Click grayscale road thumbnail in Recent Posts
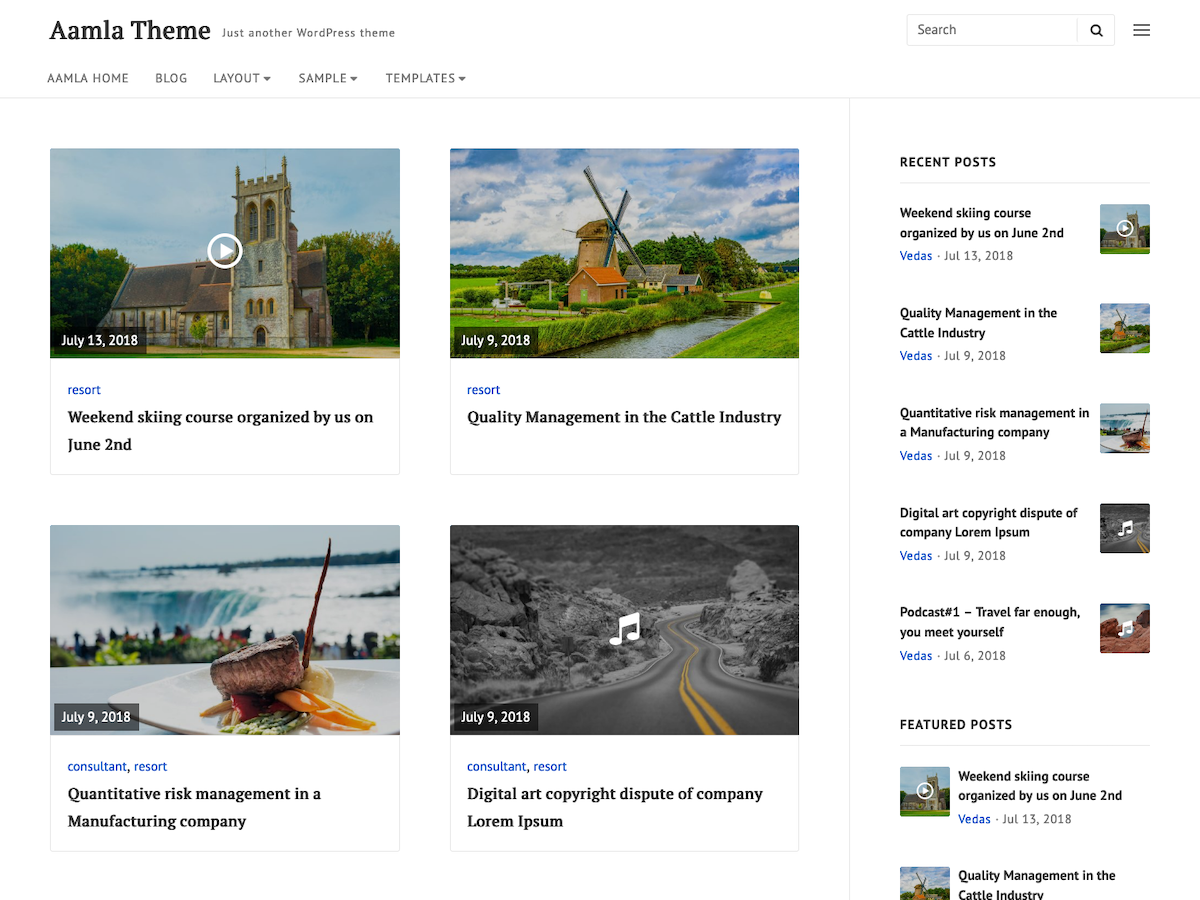This screenshot has width=1200, height=900. click(1124, 528)
